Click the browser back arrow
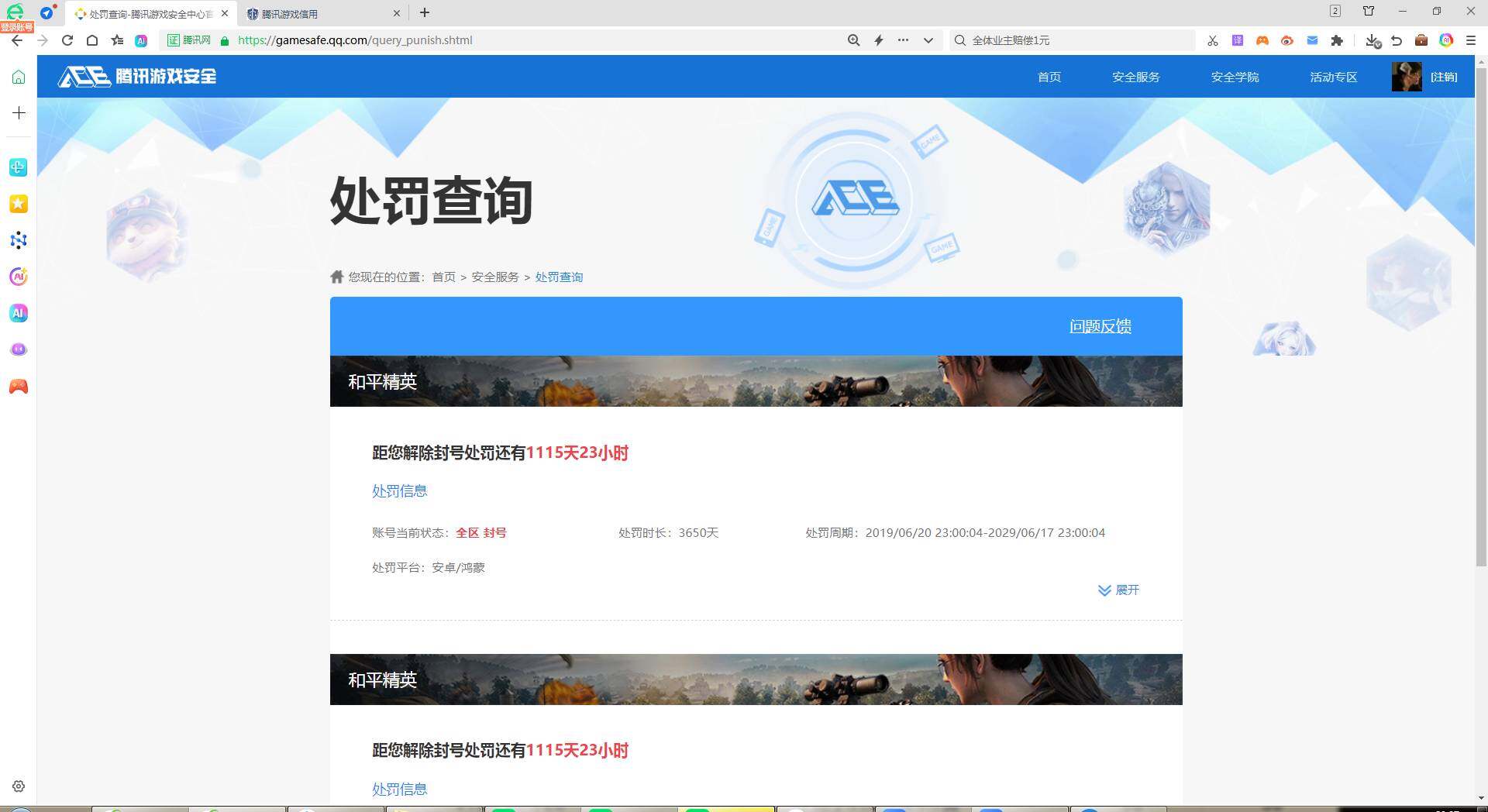 17,40
